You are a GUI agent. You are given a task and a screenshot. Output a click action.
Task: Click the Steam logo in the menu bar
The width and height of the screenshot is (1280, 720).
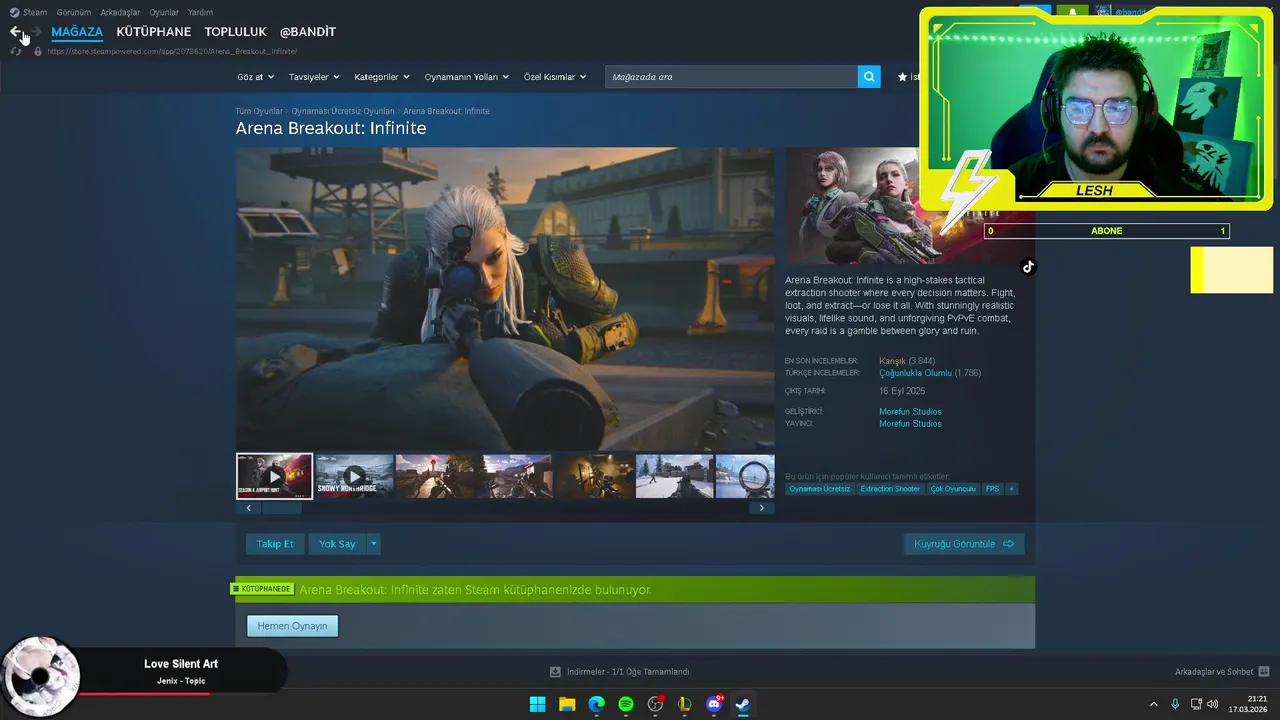pyautogui.click(x=14, y=12)
